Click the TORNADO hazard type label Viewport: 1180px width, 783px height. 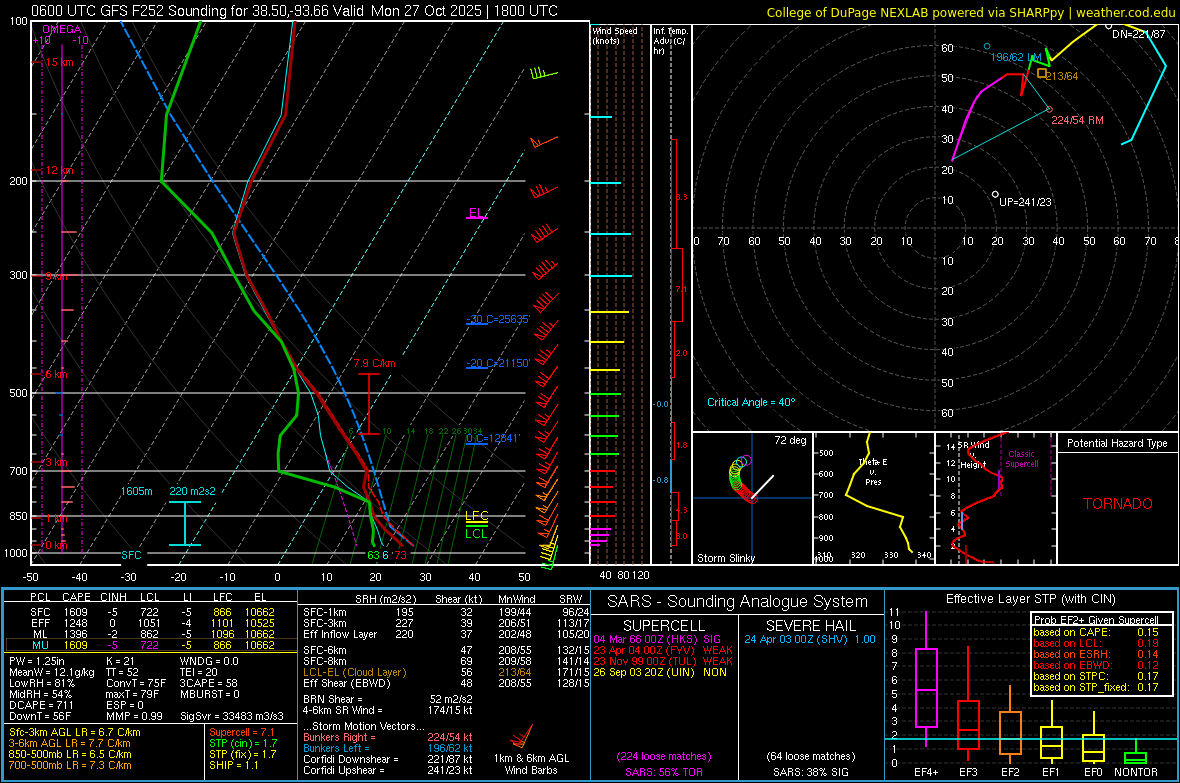tap(1118, 504)
